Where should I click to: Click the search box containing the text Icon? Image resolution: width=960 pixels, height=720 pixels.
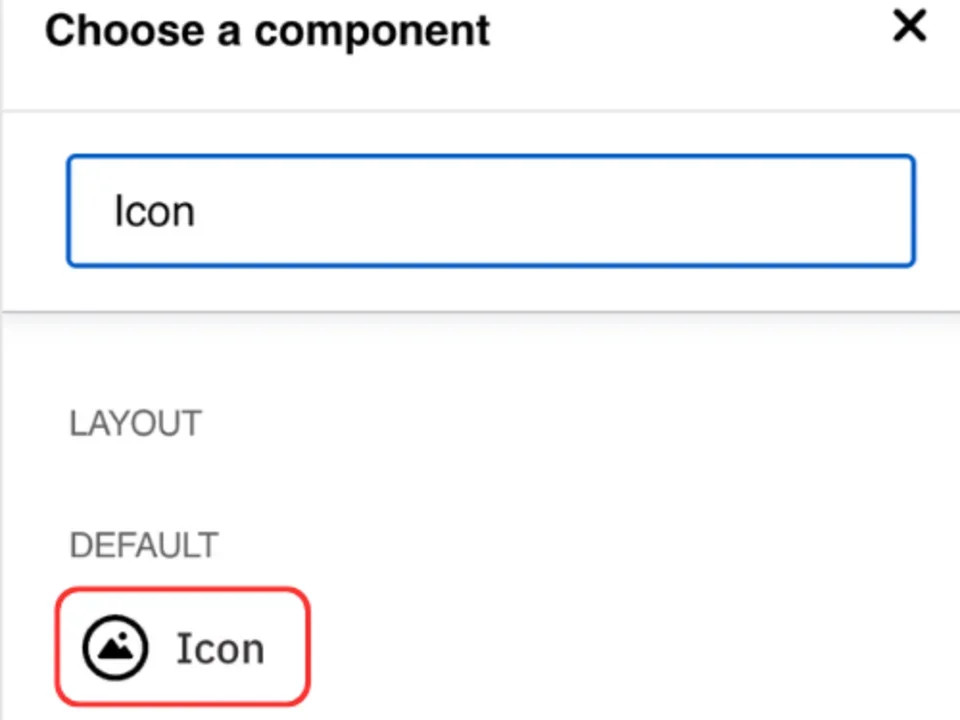point(490,210)
